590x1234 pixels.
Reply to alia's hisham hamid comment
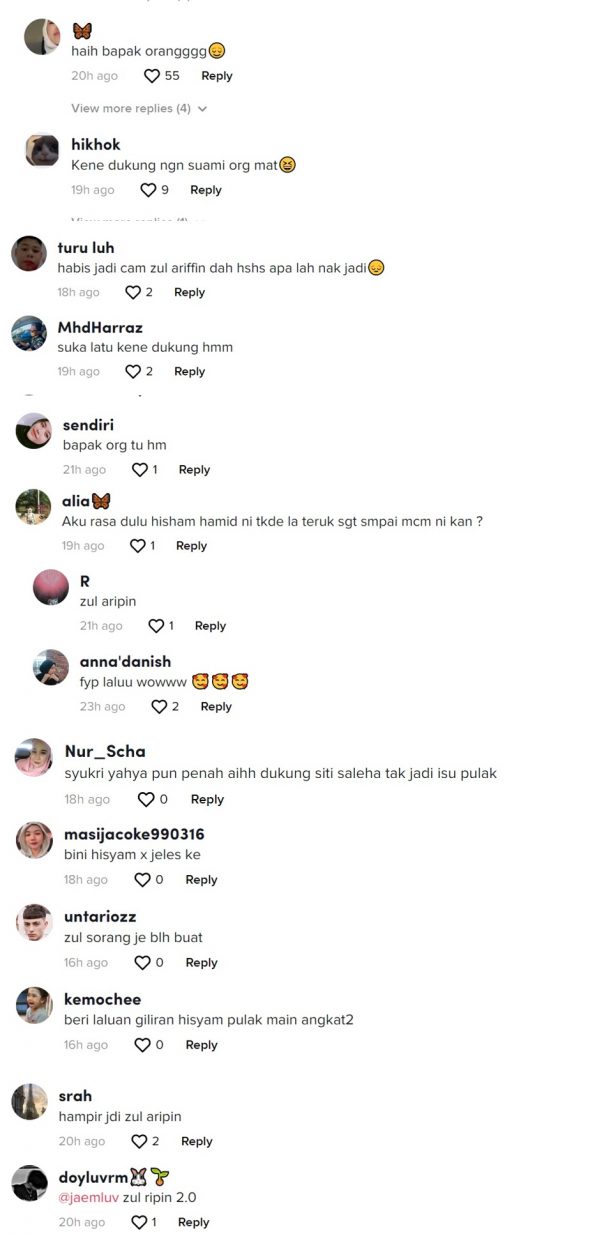(191, 546)
